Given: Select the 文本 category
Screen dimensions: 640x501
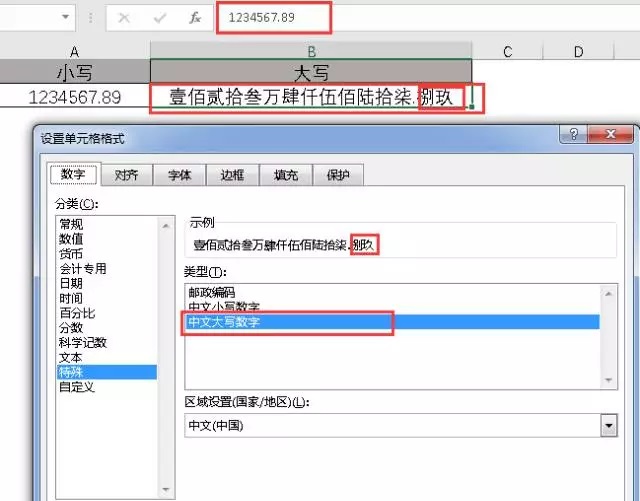Looking at the screenshot, I should pyautogui.click(x=71, y=358).
